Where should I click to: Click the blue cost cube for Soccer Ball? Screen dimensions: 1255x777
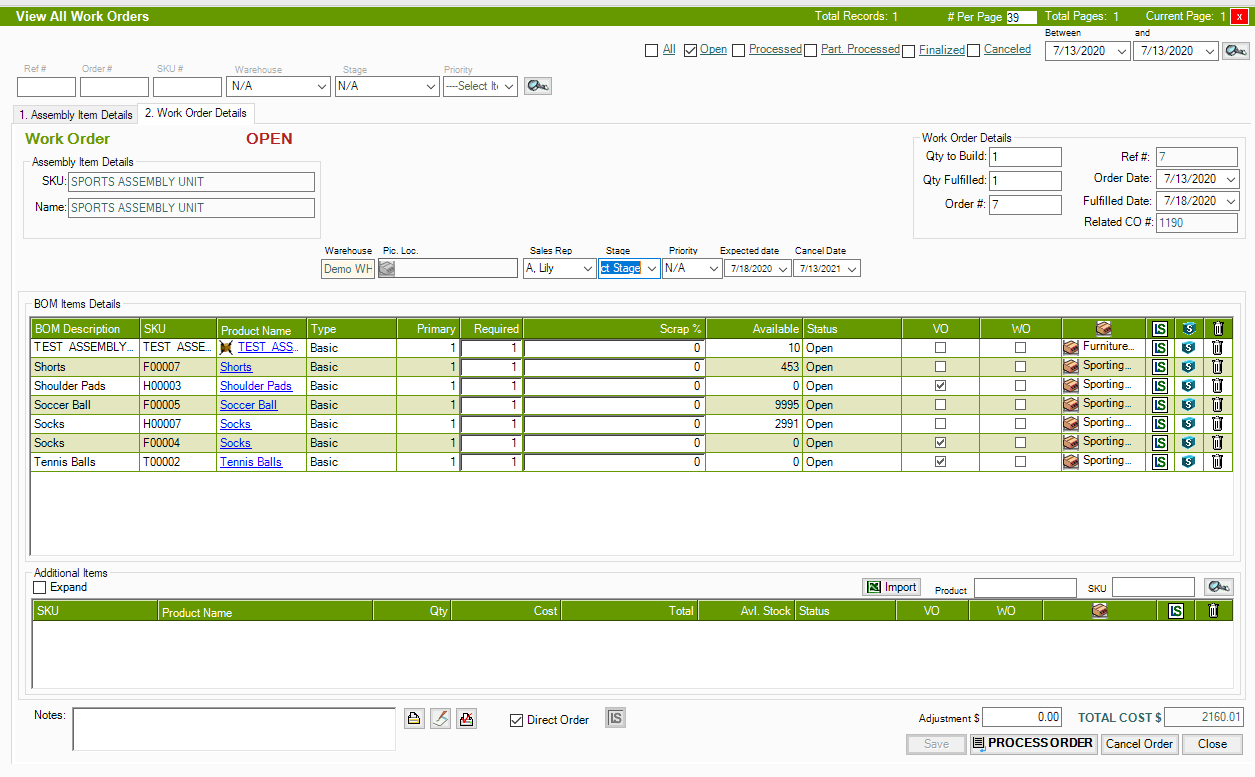1188,405
